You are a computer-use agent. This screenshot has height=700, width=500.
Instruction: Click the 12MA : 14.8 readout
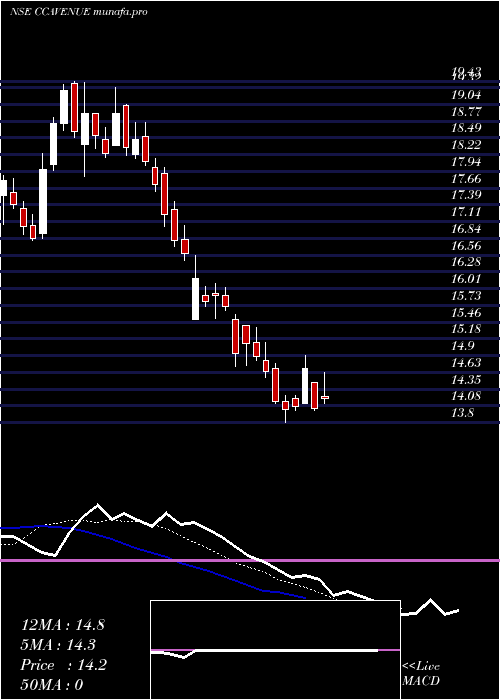63,625
